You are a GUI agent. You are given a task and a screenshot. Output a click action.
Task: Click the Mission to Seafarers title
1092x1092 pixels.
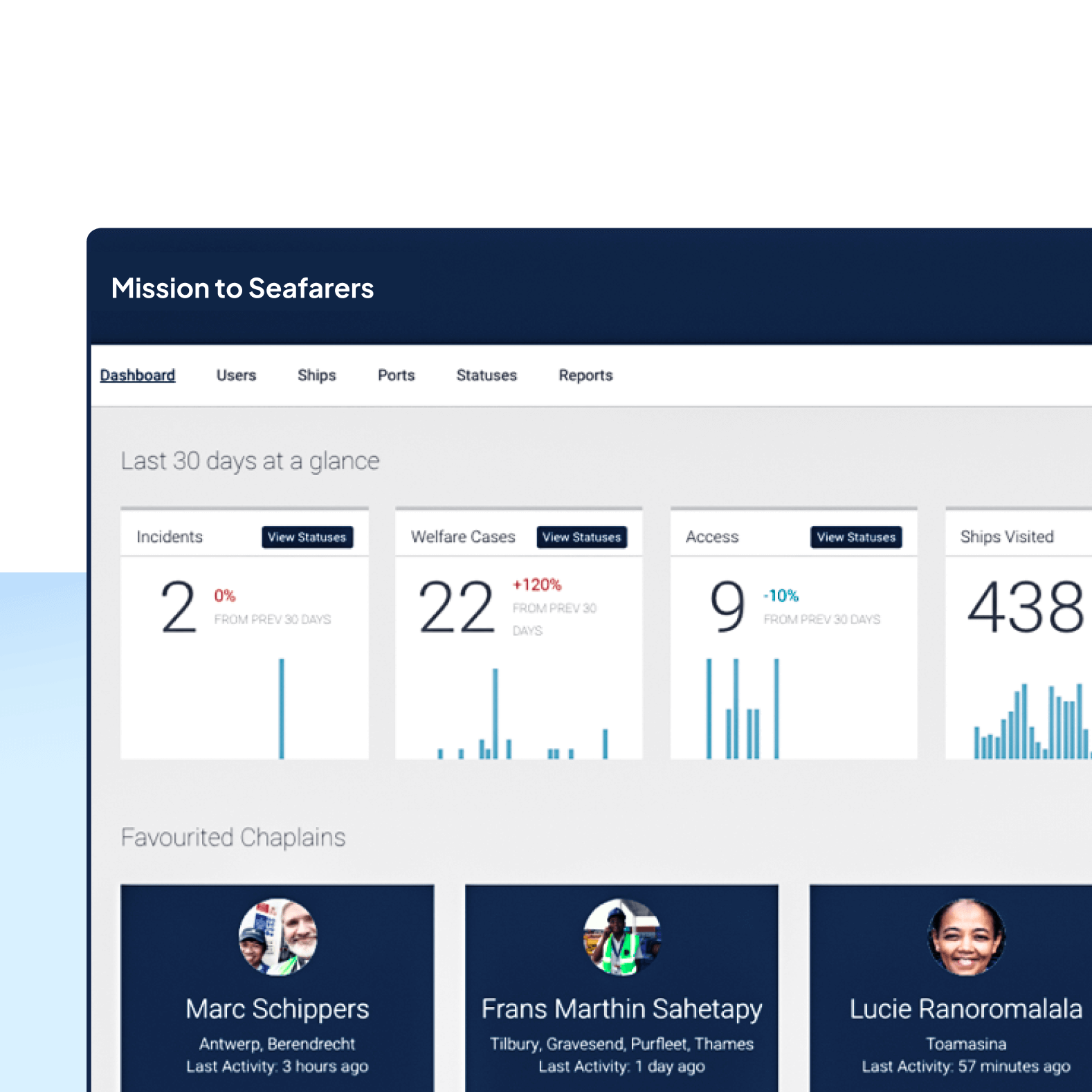coord(242,289)
